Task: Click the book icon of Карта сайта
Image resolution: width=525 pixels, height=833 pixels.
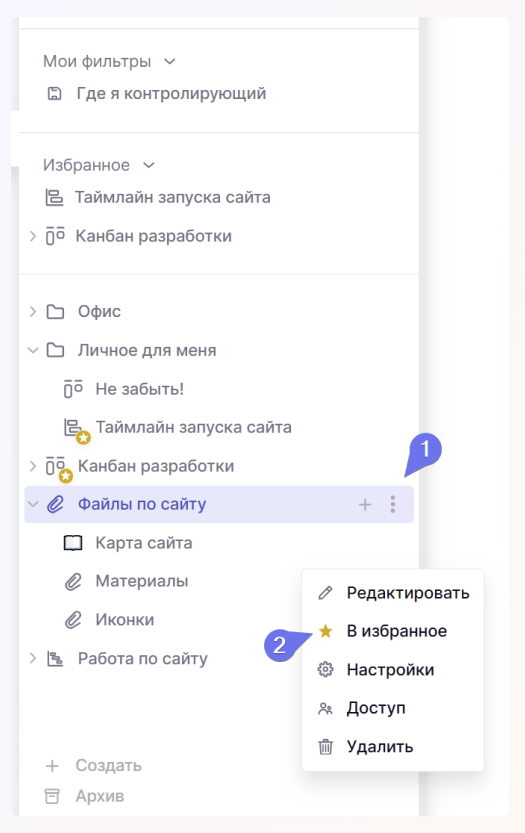Action: point(73,543)
